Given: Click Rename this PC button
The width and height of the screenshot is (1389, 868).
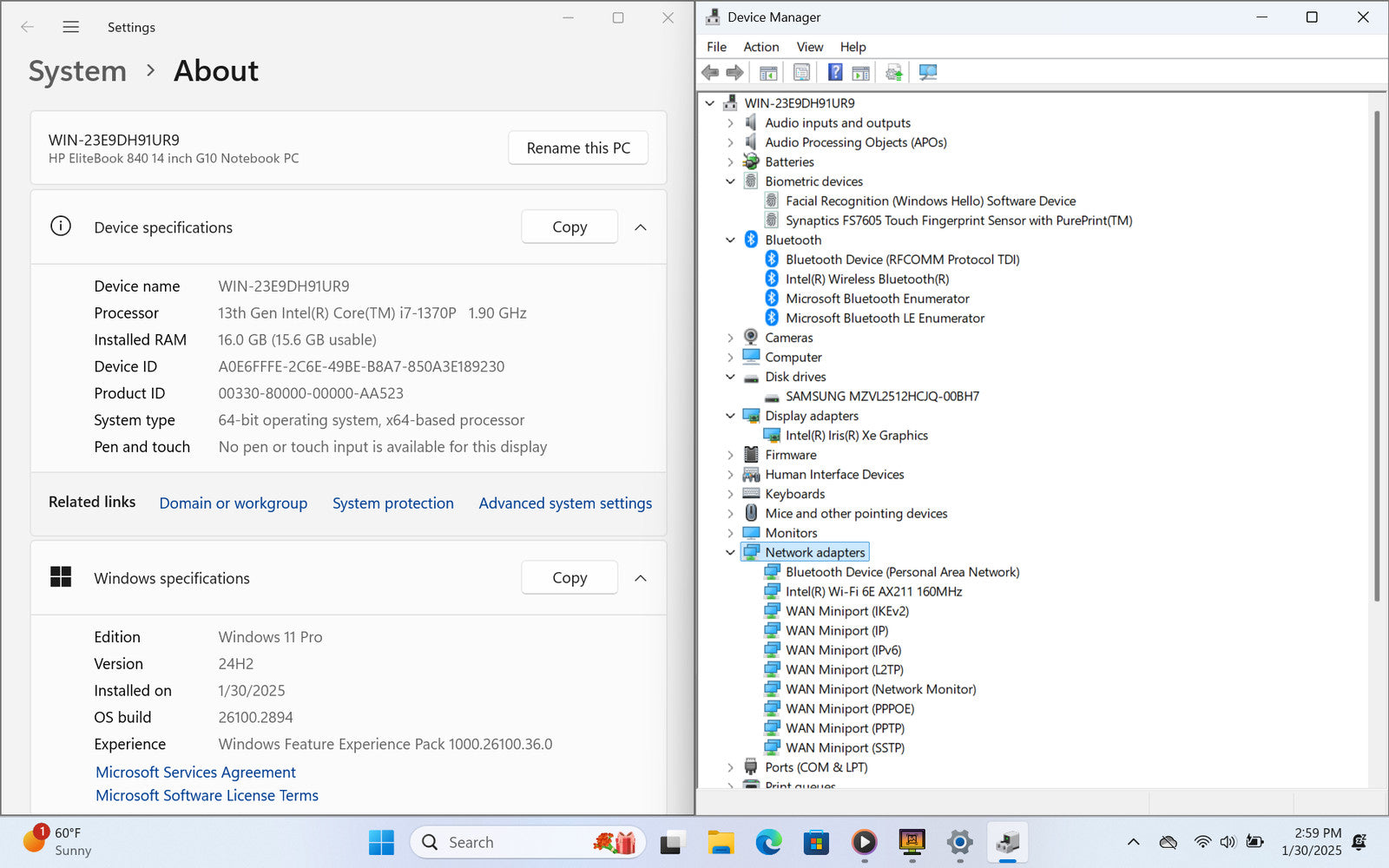Looking at the screenshot, I should click(578, 148).
